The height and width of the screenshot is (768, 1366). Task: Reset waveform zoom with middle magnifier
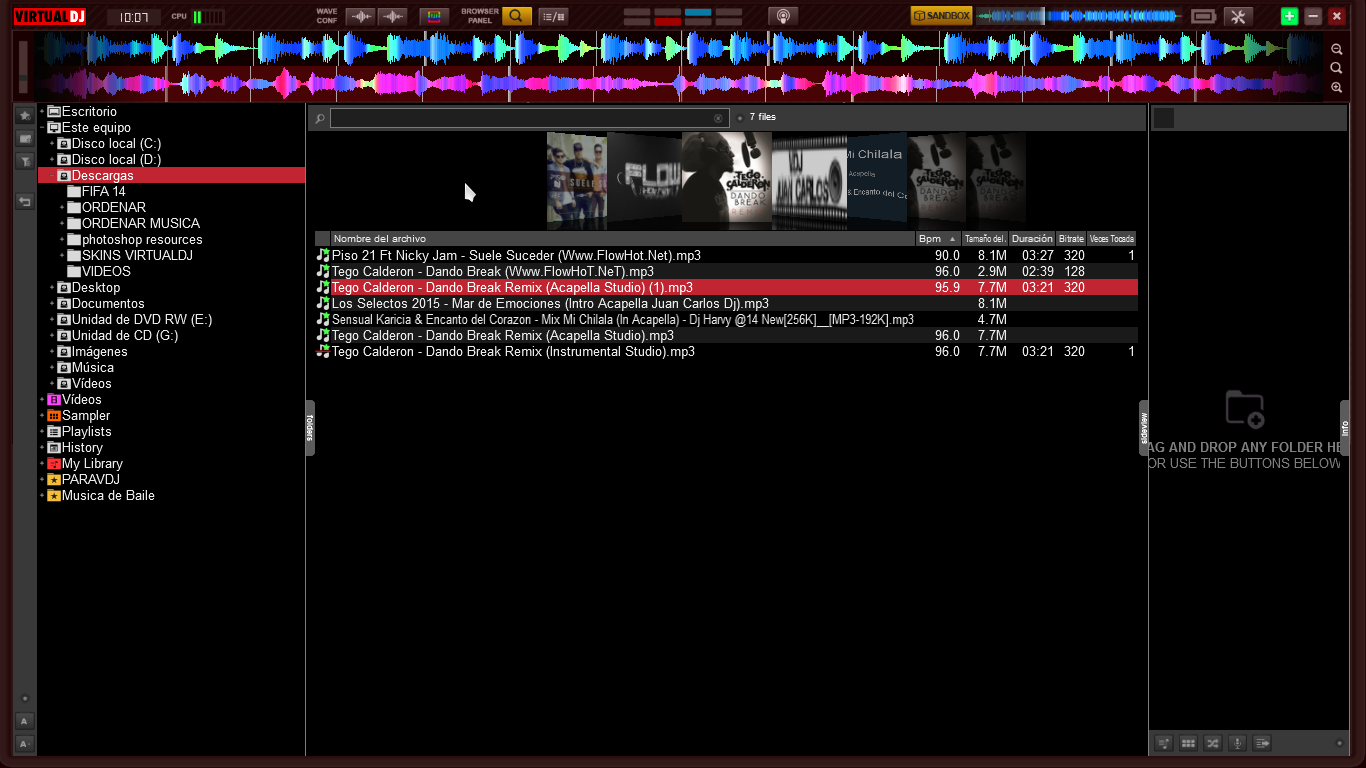point(1337,68)
